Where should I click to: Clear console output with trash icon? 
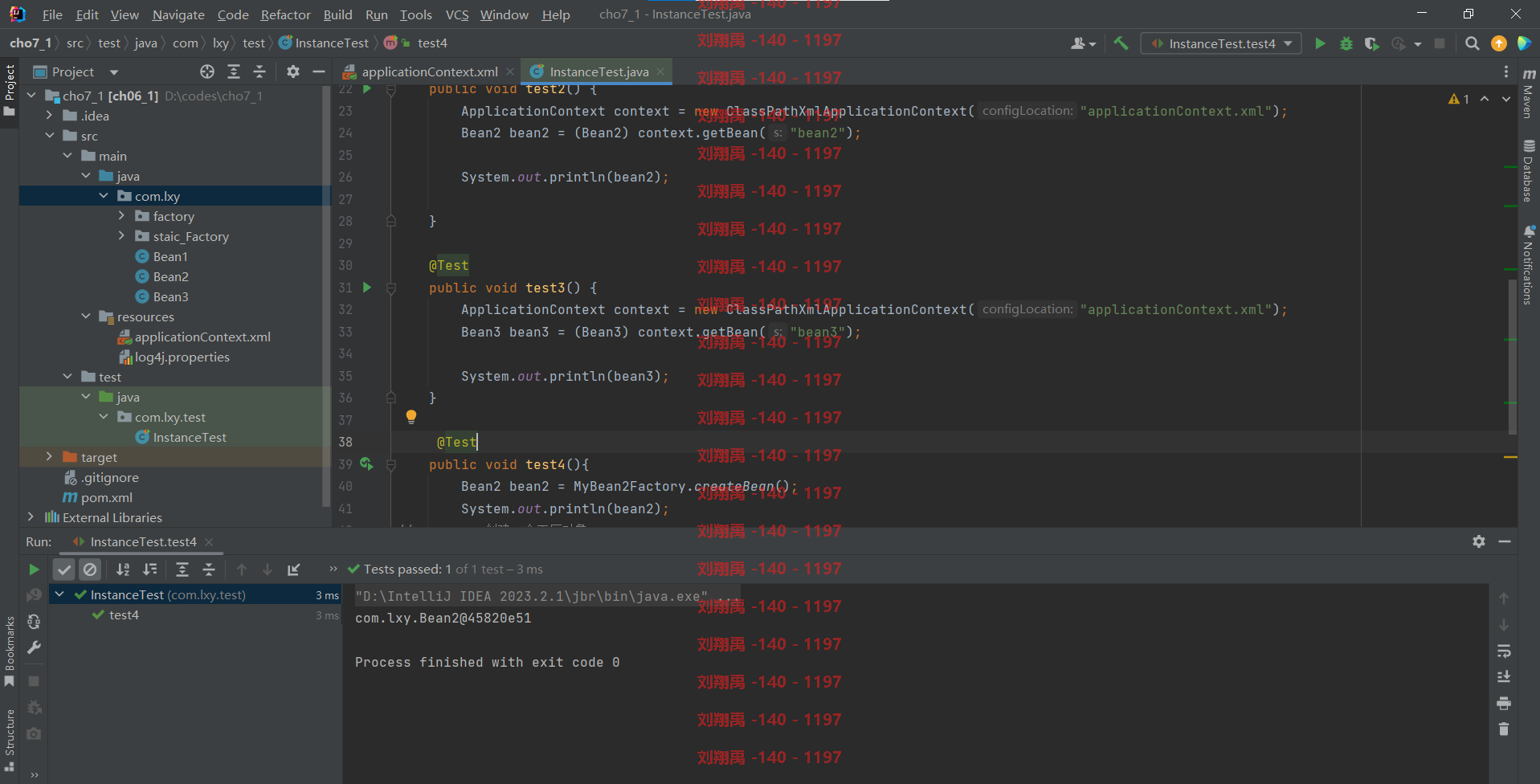click(1504, 729)
